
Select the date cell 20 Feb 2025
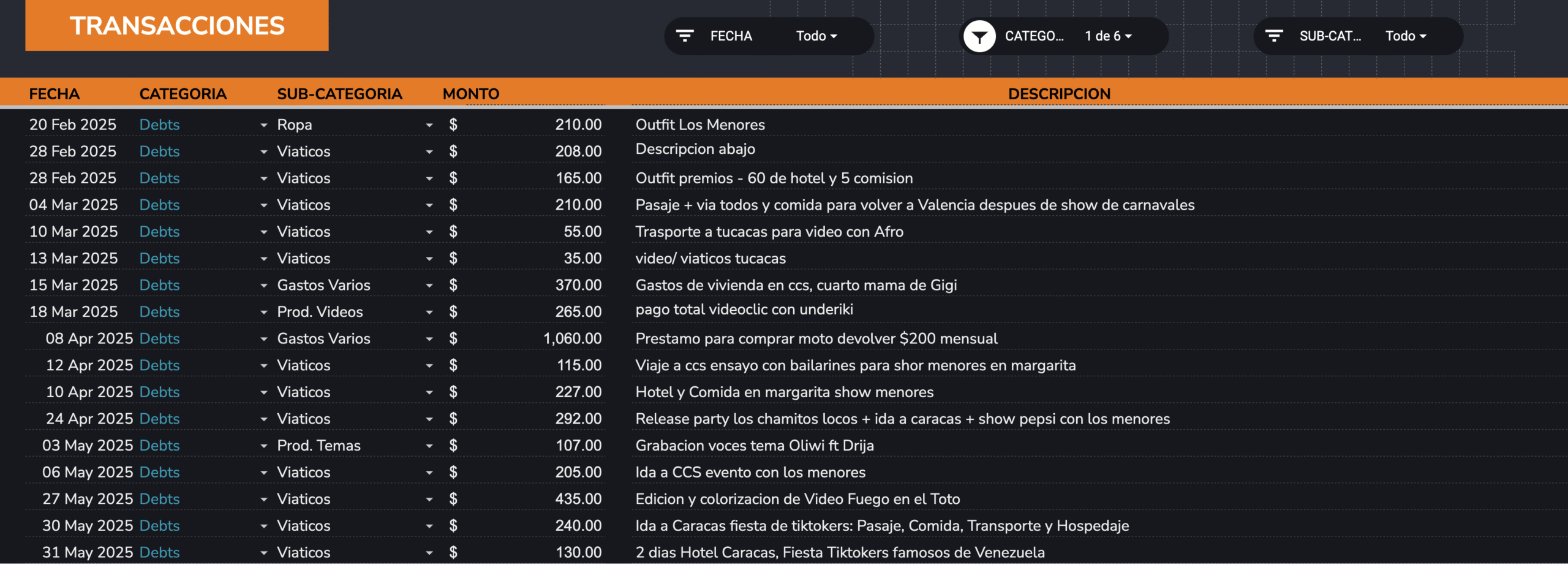pyautogui.click(x=73, y=124)
